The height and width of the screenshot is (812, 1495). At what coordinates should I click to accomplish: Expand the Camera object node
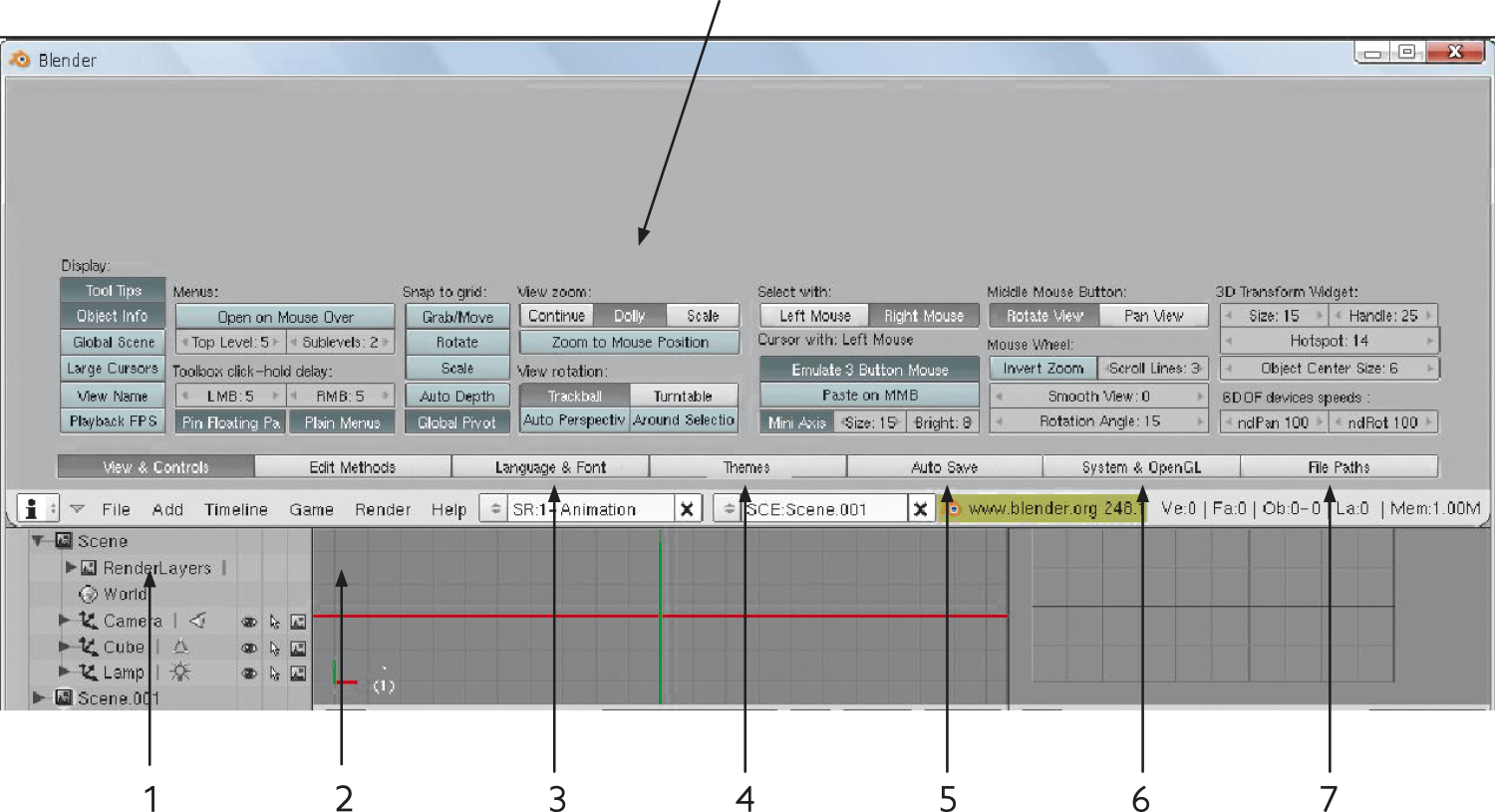(64, 620)
